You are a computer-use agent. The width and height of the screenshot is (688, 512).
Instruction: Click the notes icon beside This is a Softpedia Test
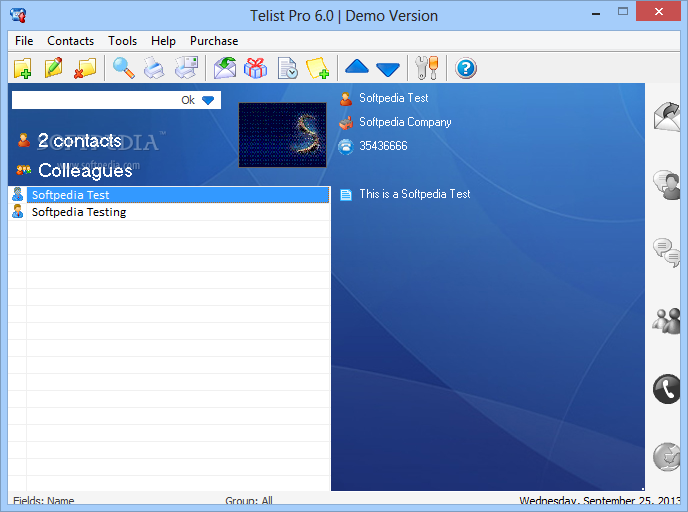pos(346,194)
